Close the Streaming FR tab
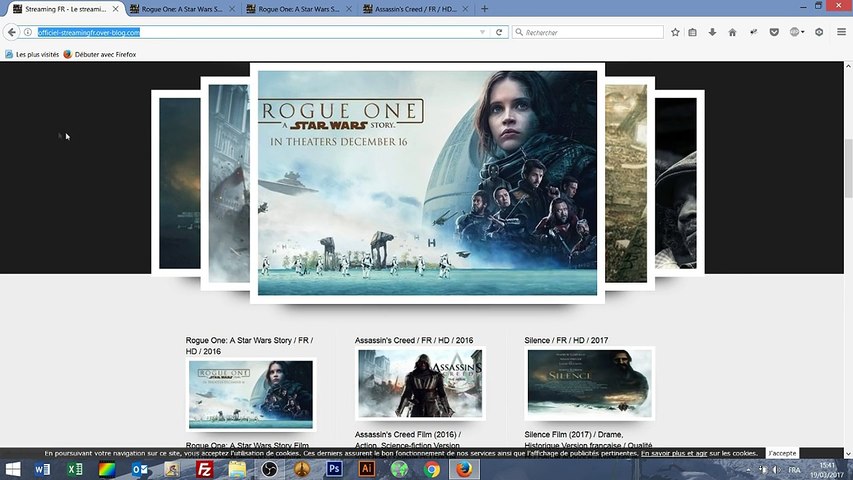Viewport: 853px width, 480px height. (115, 9)
